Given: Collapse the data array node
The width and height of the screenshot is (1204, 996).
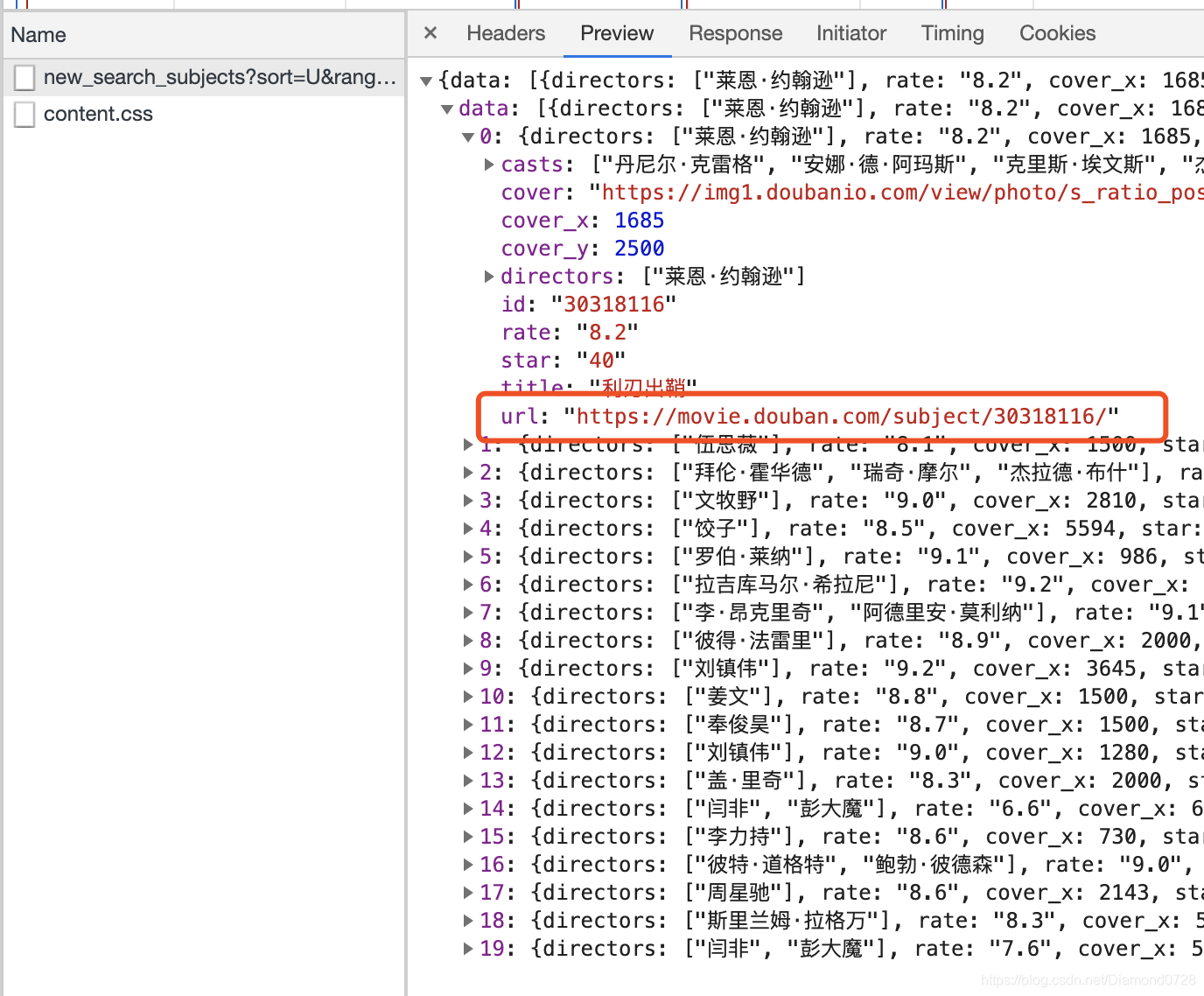Looking at the screenshot, I should click(447, 109).
